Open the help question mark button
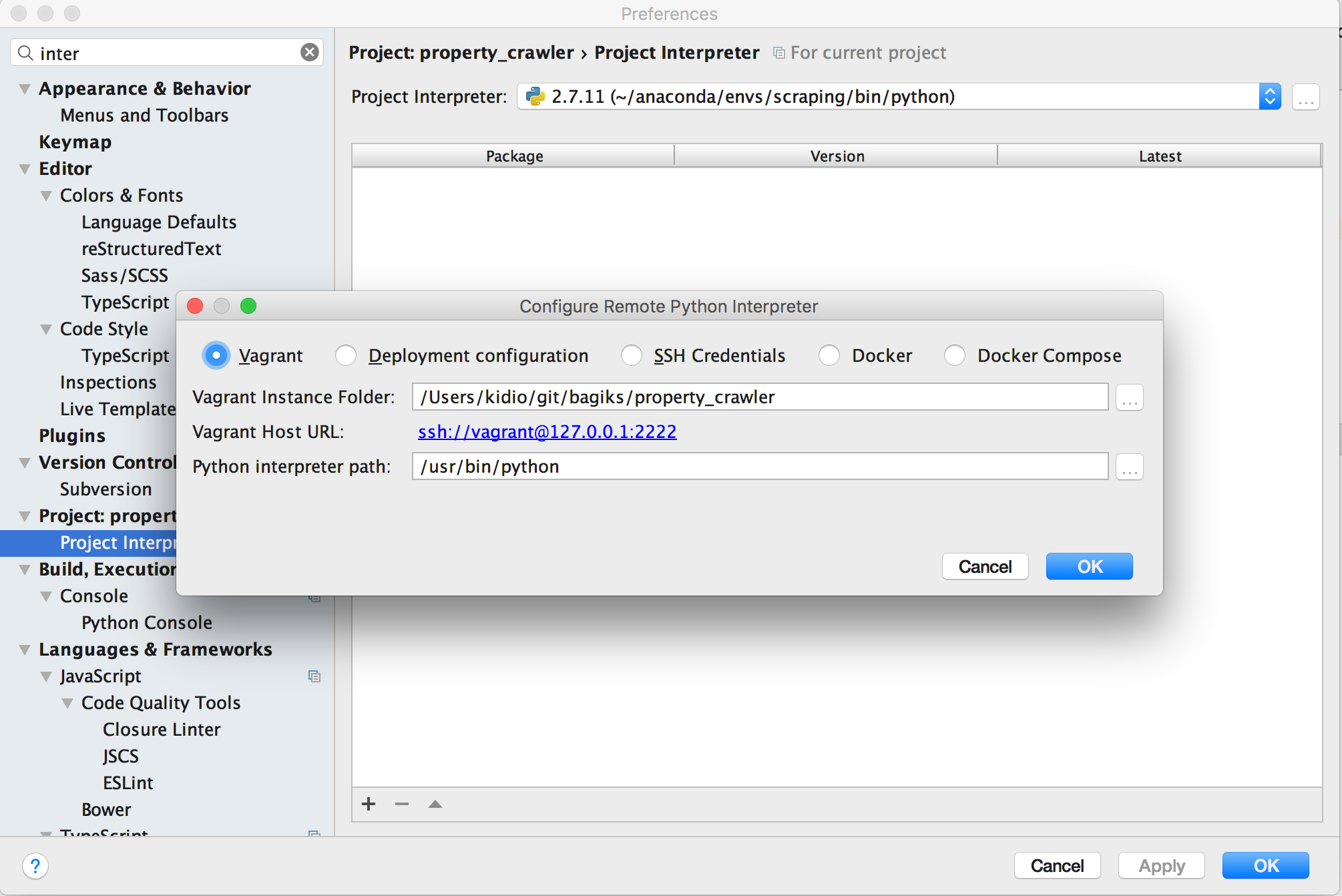 click(x=35, y=866)
